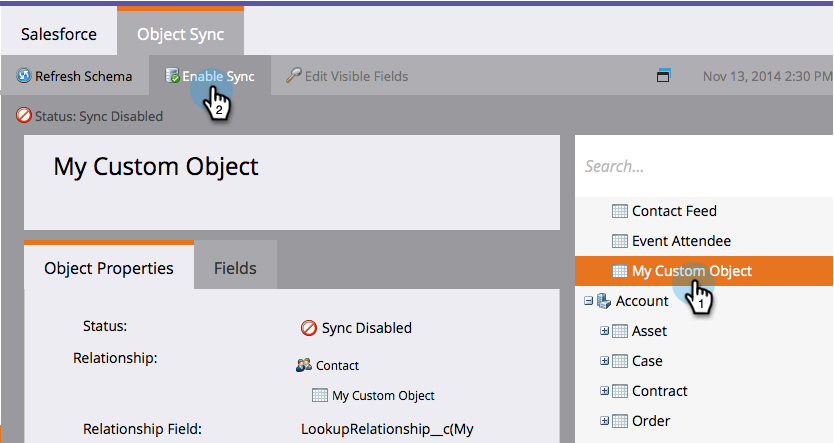Screen dimensions: 834x443
Task: Collapse the Account tree node
Action: [x=588, y=301]
